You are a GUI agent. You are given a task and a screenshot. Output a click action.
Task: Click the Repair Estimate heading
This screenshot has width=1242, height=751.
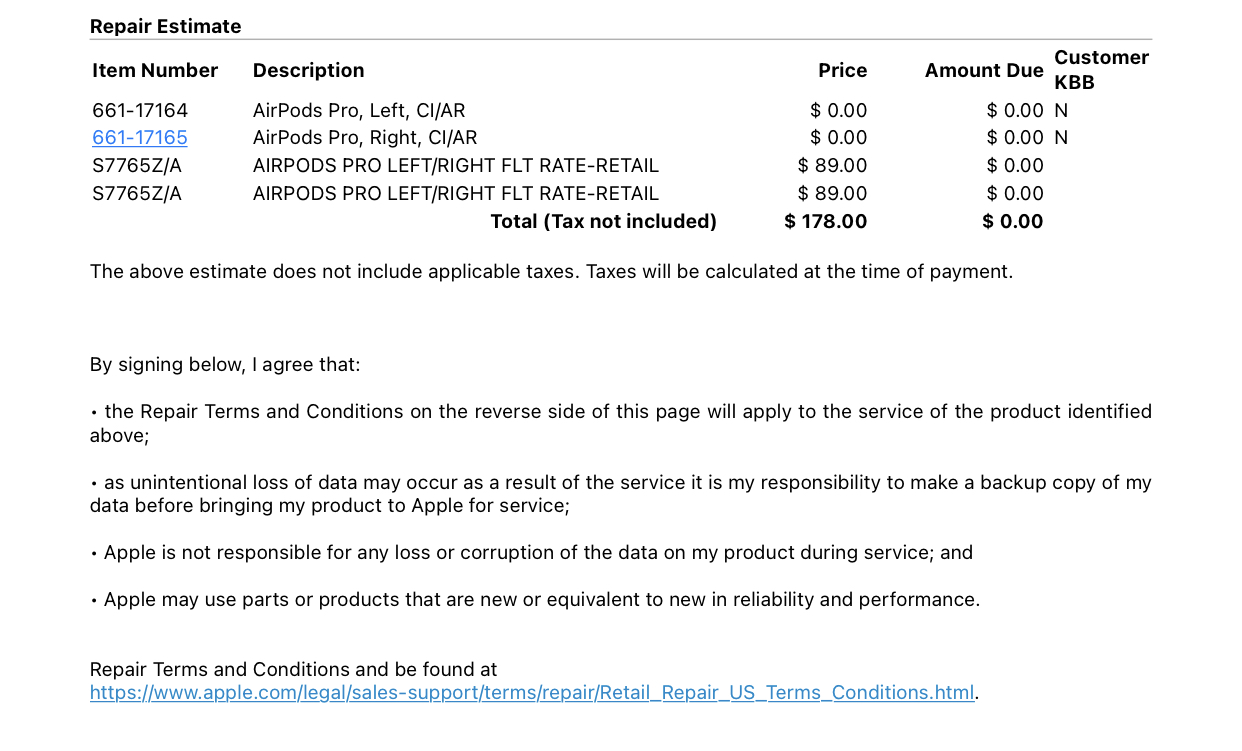point(166,27)
